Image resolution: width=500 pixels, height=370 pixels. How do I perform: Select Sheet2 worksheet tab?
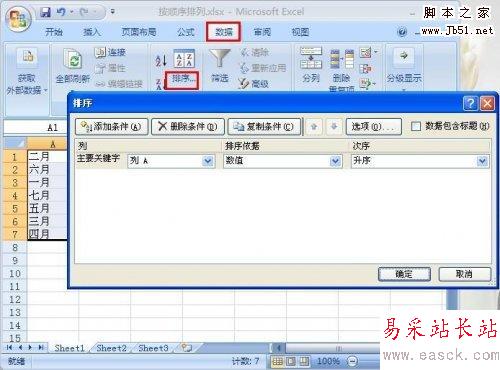coord(111,348)
